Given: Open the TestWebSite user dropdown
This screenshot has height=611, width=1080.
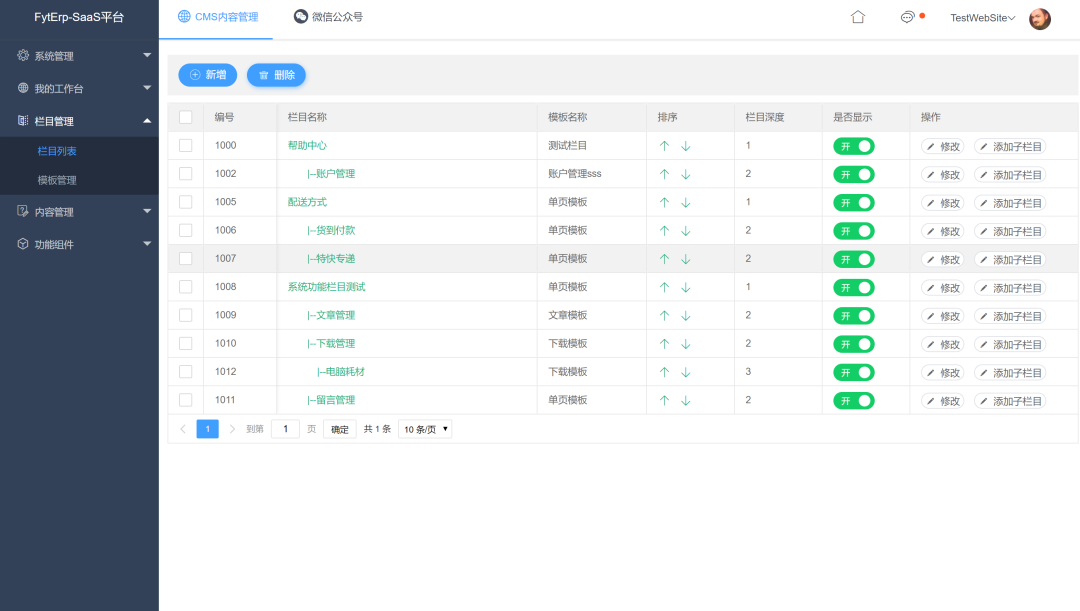Looking at the screenshot, I should pyautogui.click(x=982, y=18).
